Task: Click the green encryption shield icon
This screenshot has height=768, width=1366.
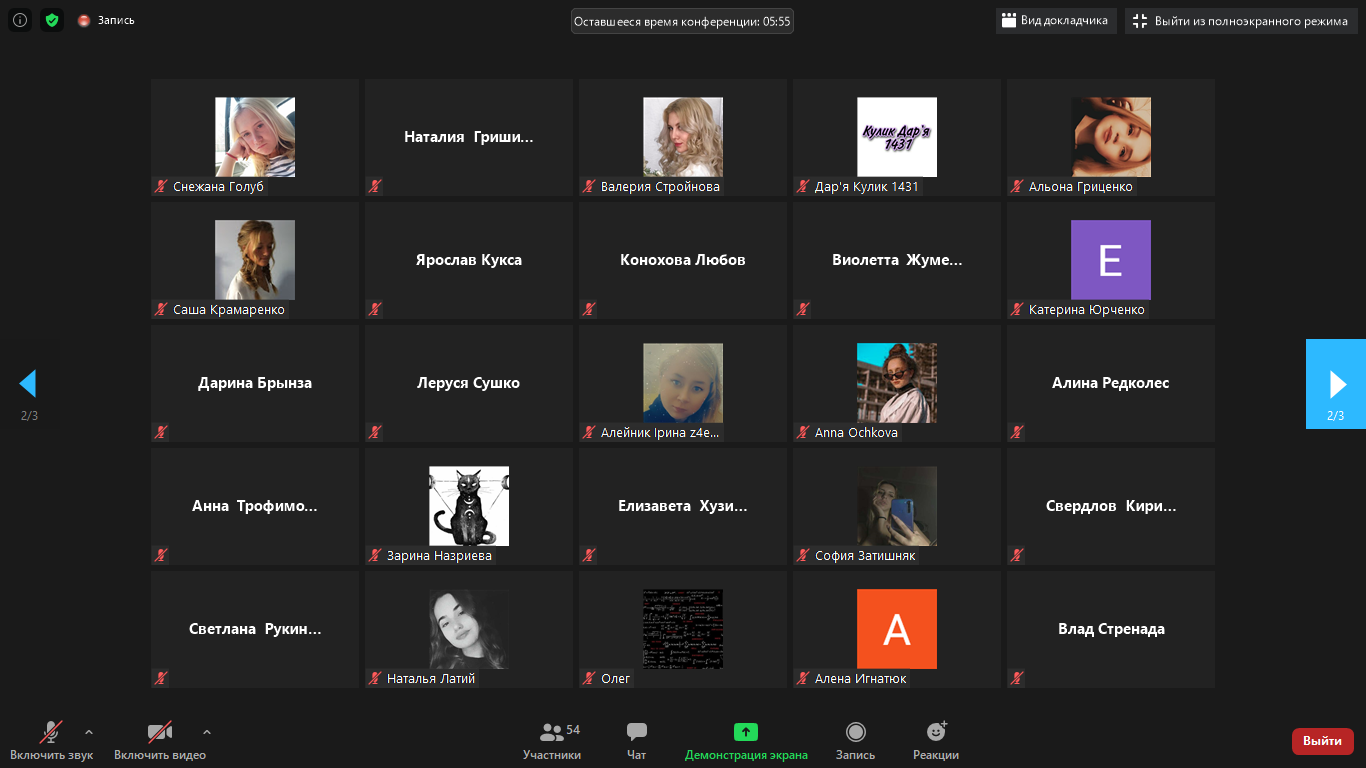Action: [52, 20]
